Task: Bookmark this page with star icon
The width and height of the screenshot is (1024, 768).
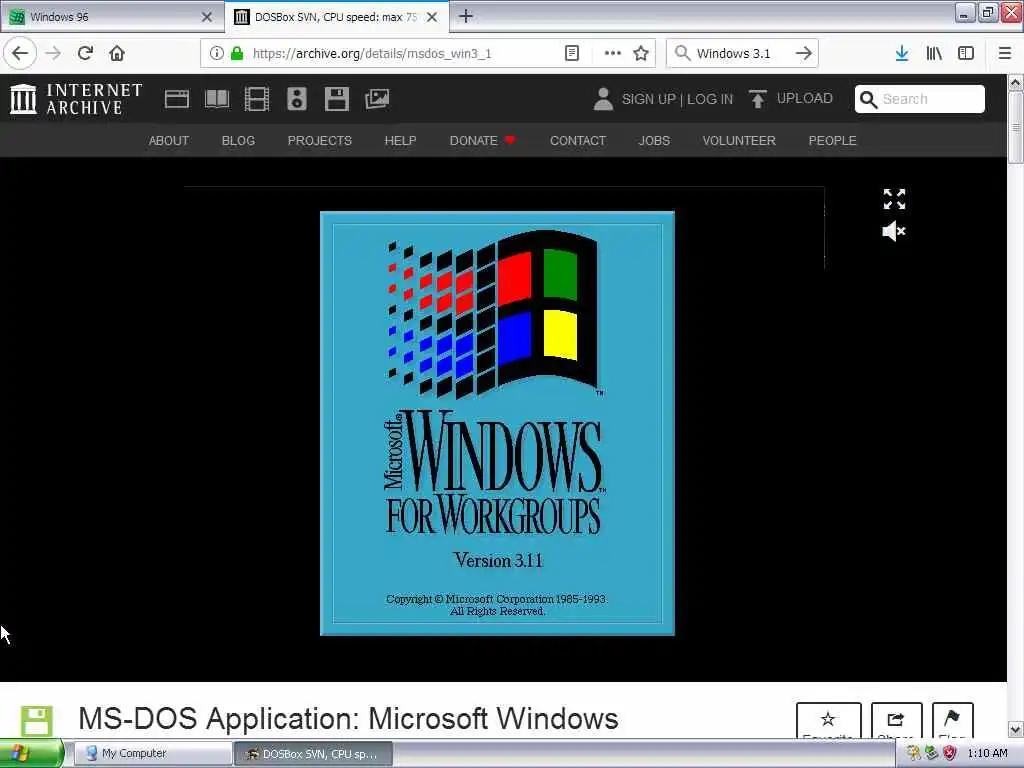Action: pyautogui.click(x=641, y=53)
